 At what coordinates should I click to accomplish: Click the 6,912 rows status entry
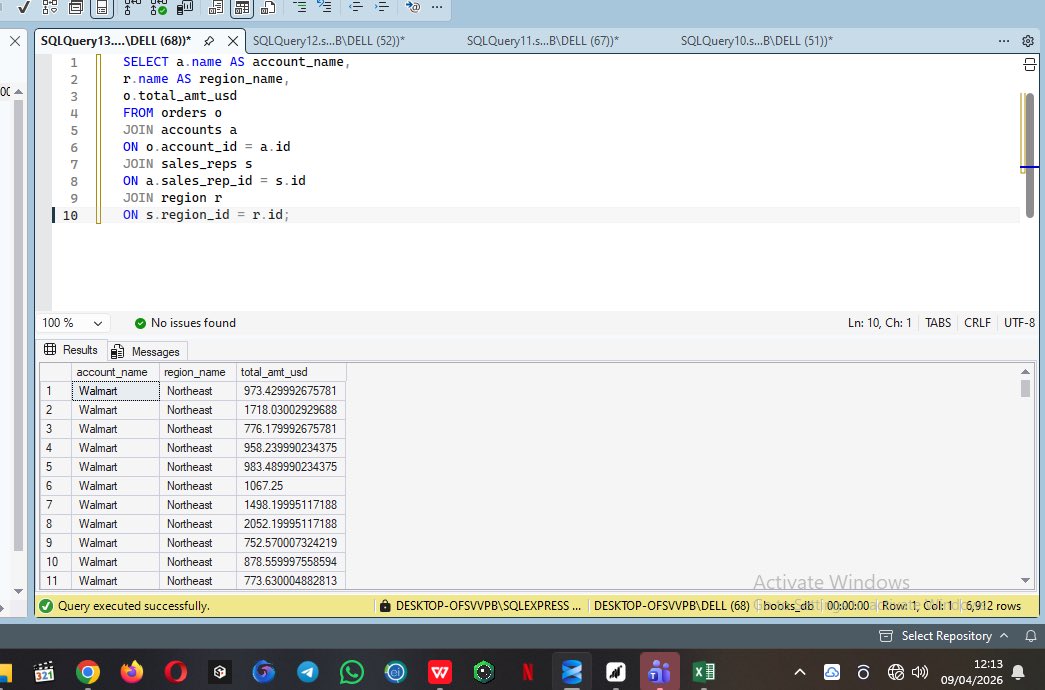pos(993,606)
